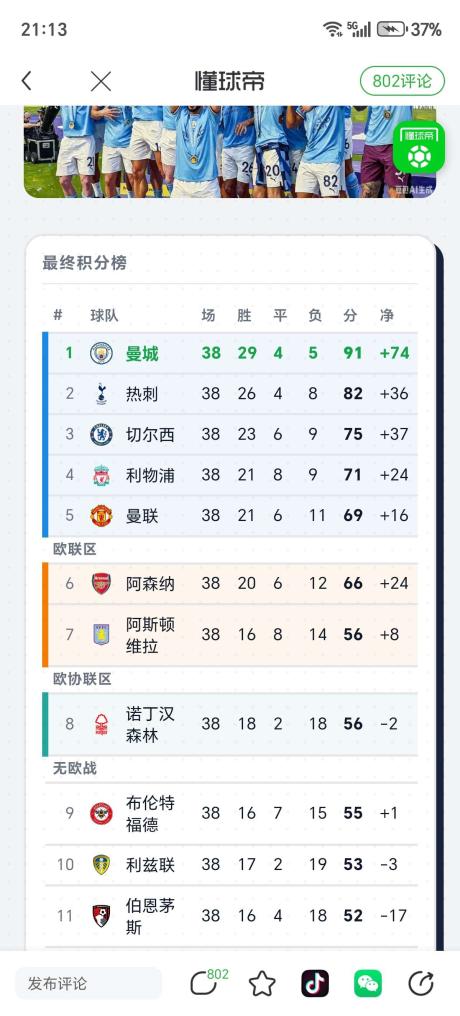Tap the back arrow icon

(x=26, y=81)
